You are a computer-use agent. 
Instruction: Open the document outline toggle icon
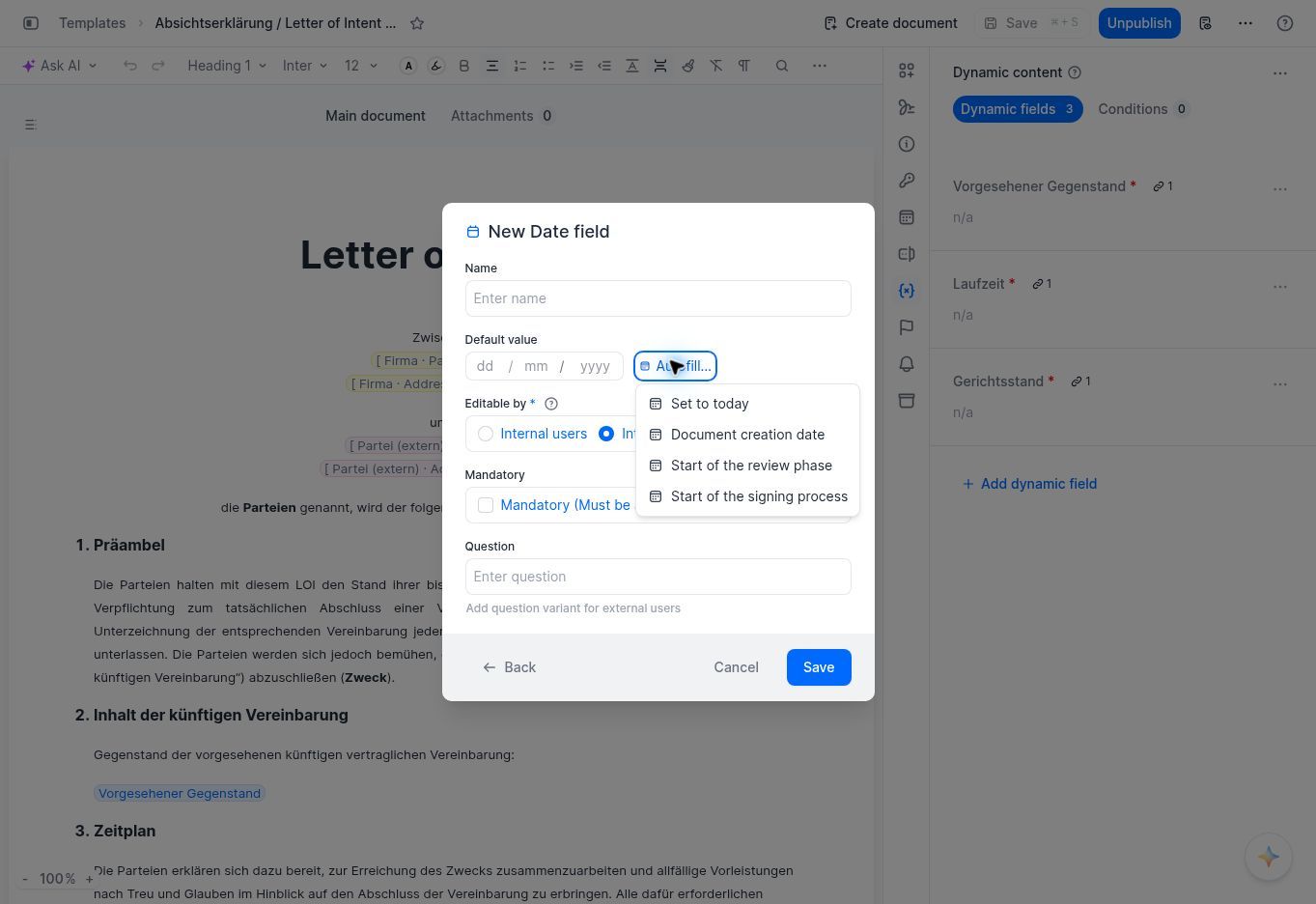pos(30,125)
